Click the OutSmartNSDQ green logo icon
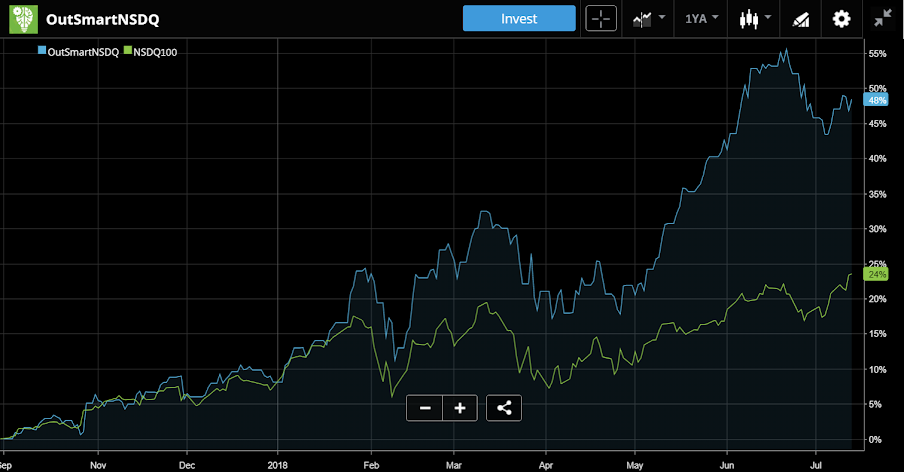The height and width of the screenshot is (472, 904). 24,19
